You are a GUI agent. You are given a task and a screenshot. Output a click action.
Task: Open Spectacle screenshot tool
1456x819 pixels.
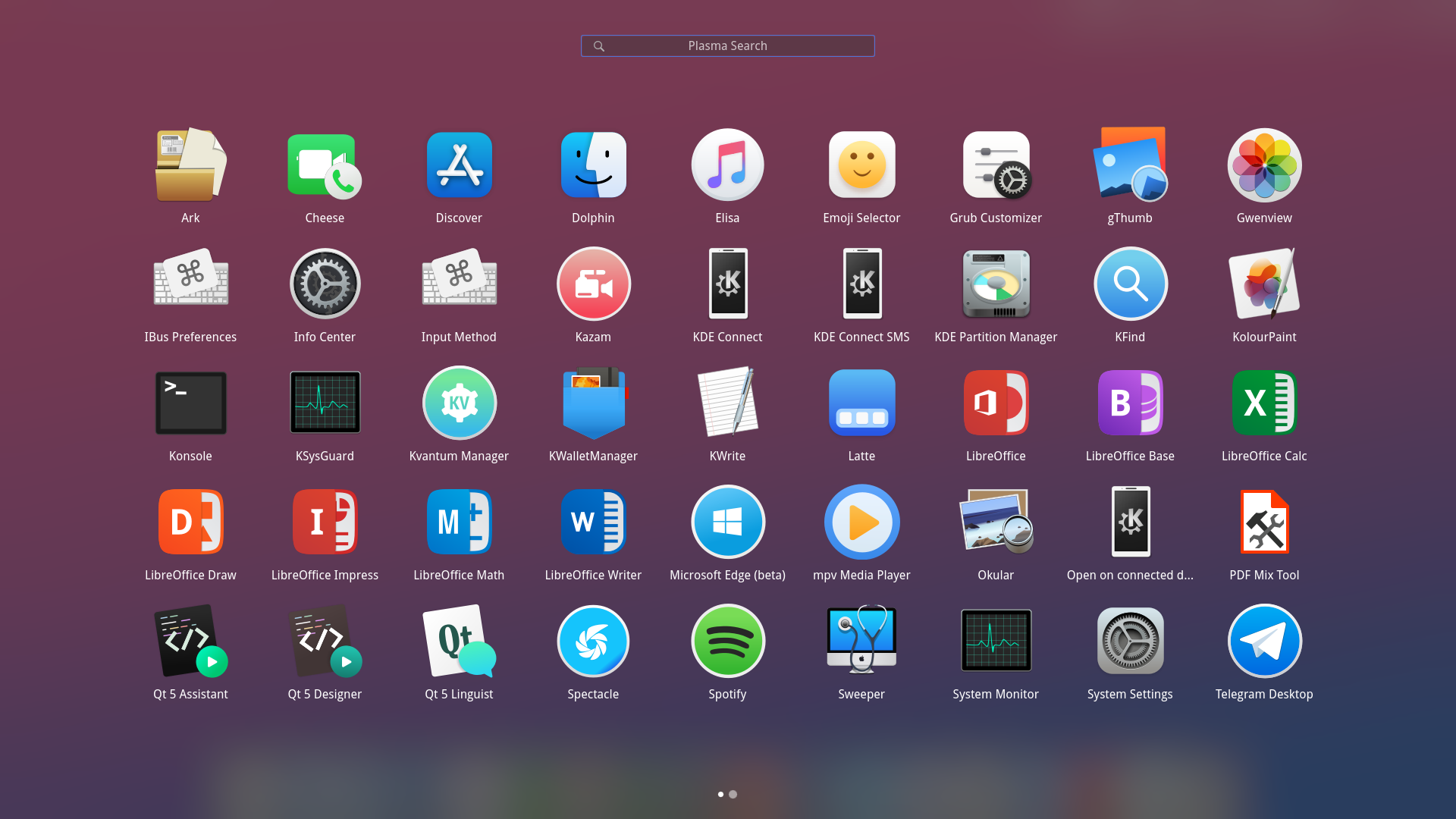click(593, 641)
